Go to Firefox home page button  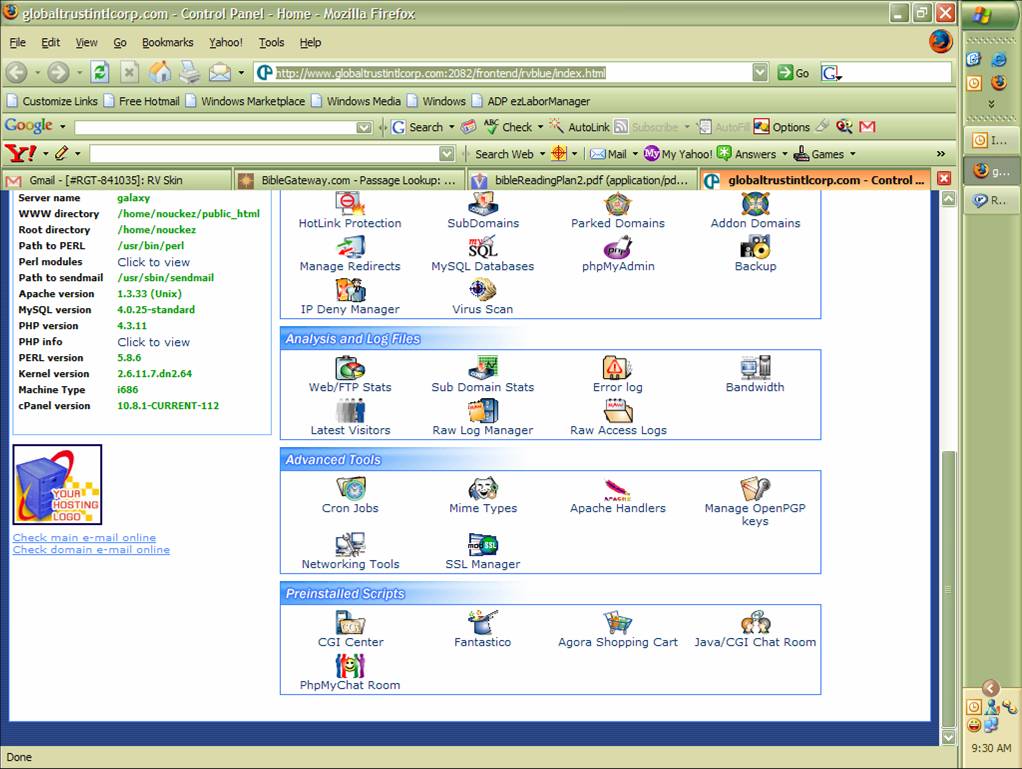(159, 73)
